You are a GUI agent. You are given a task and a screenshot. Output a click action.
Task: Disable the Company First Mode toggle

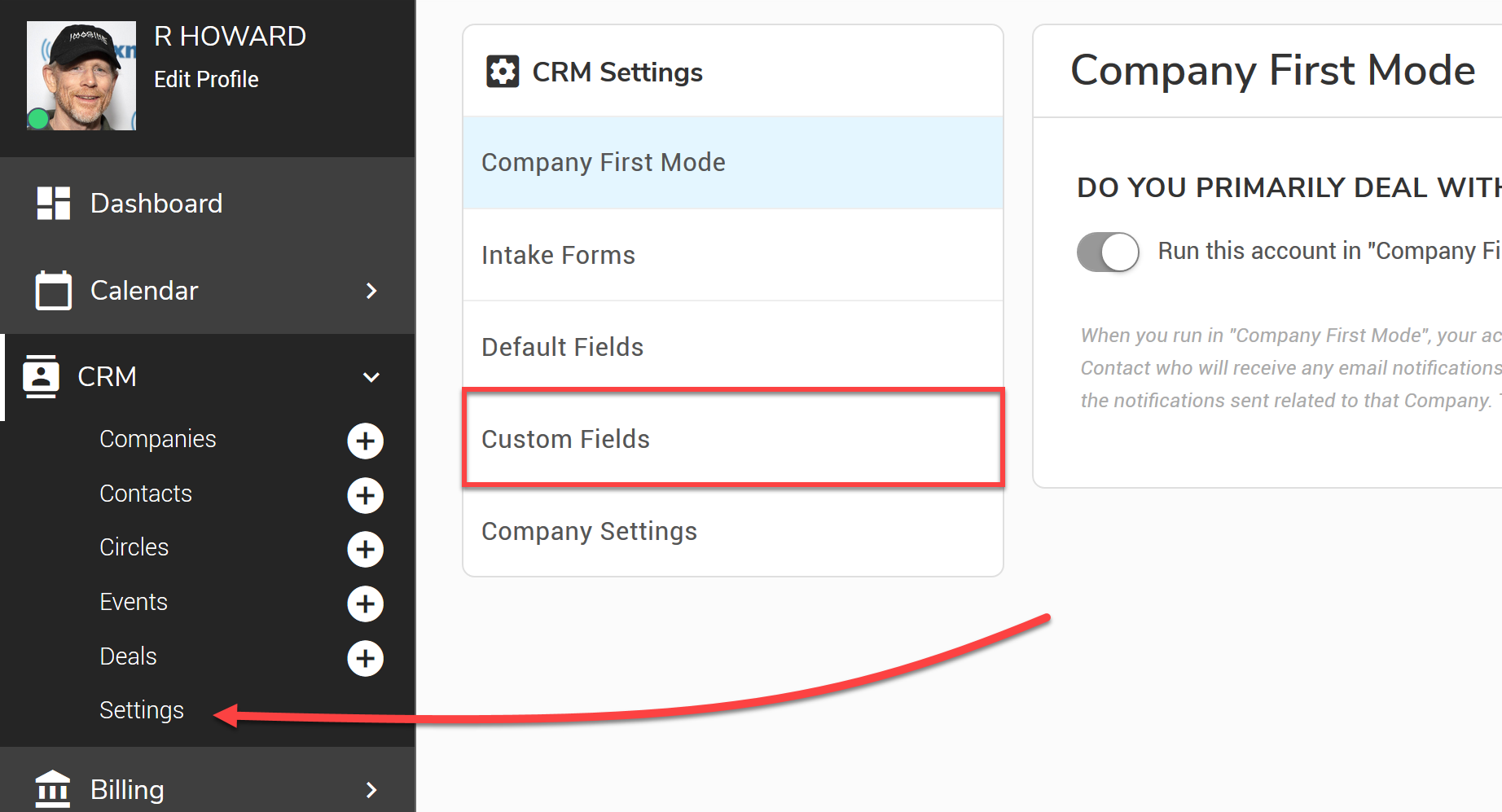tap(1107, 252)
